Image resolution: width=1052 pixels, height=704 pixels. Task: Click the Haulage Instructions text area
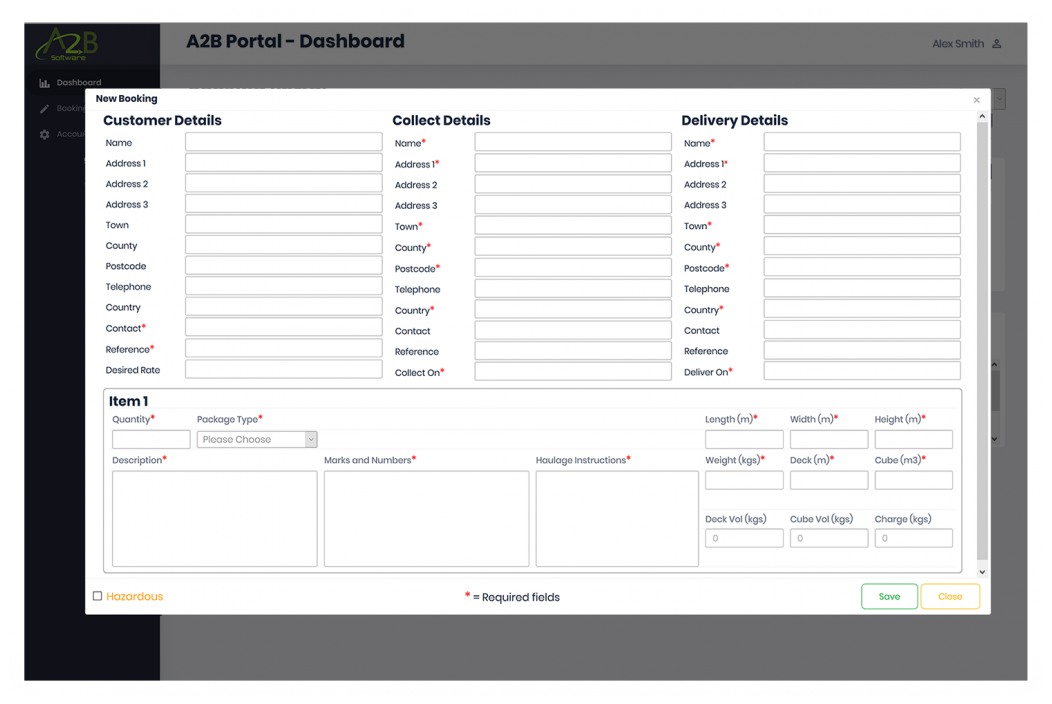click(616, 519)
